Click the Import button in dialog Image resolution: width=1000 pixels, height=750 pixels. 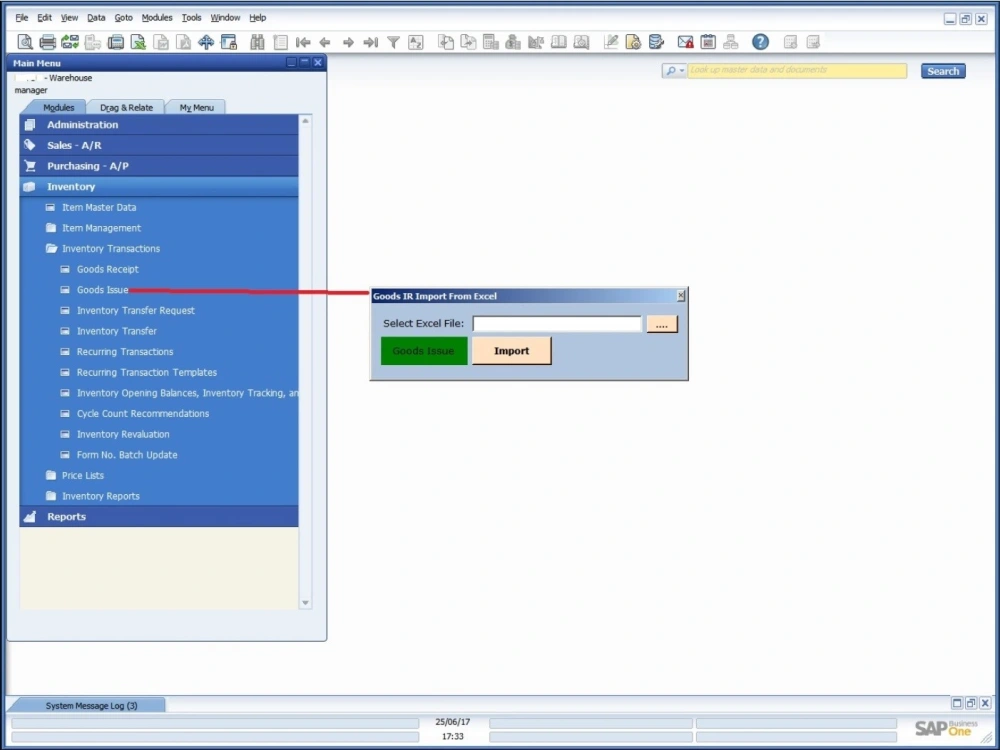pyautogui.click(x=511, y=351)
